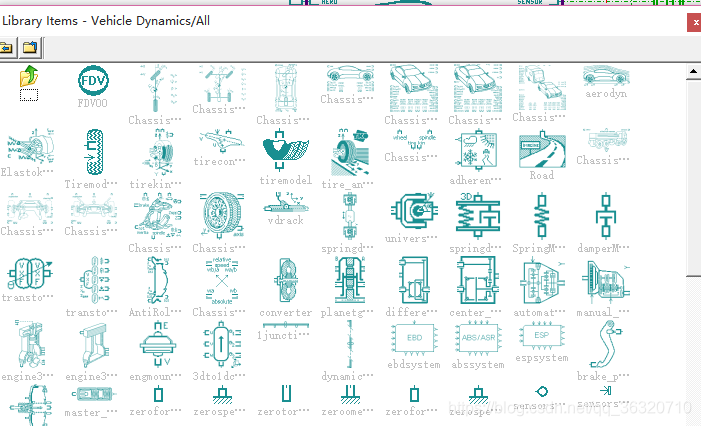
Task: Select the engmoun engine mount icon
Action: pos(157,344)
